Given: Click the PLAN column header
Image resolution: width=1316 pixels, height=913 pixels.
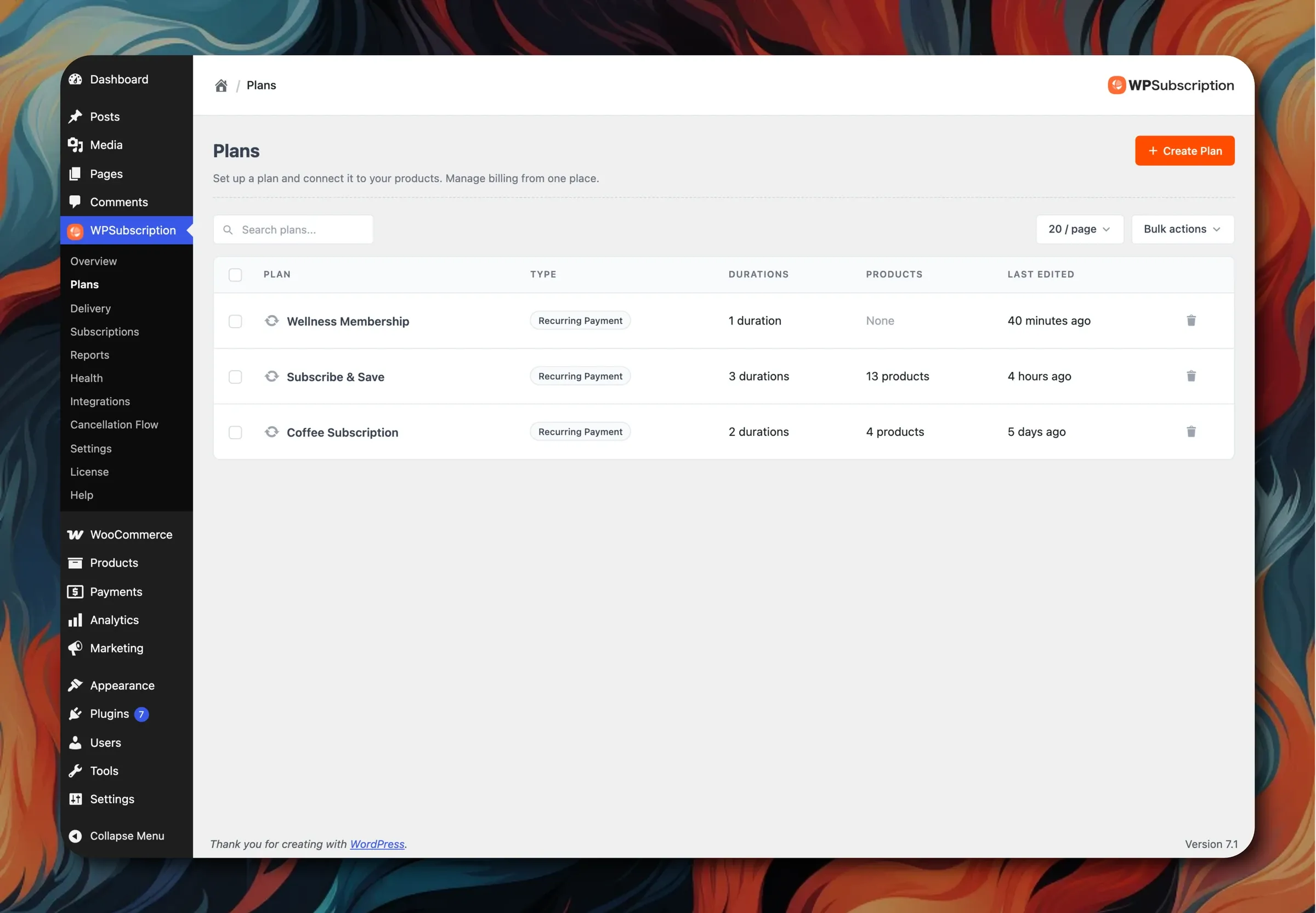Looking at the screenshot, I should tap(277, 274).
